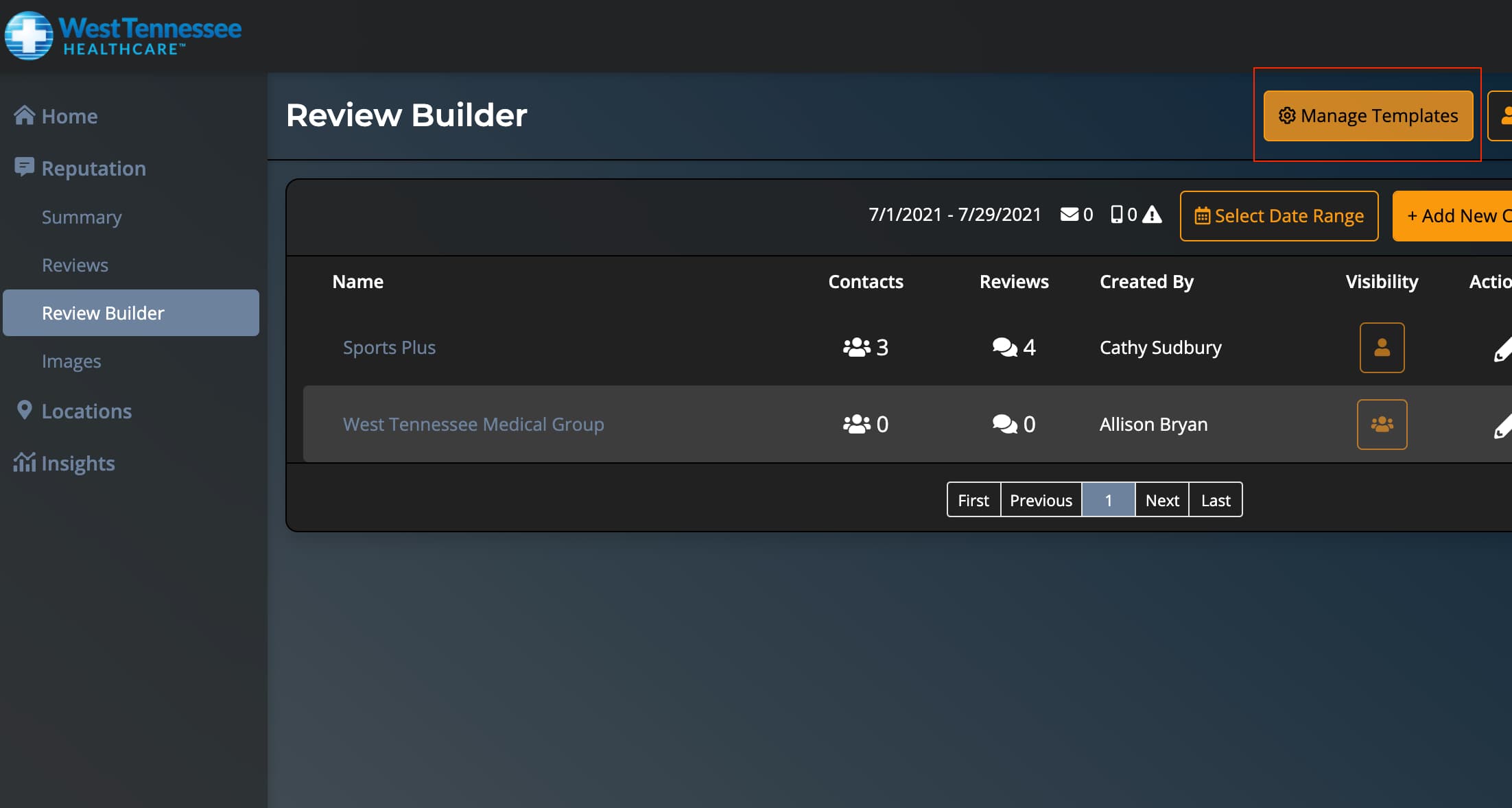Viewport: 1512px width, 808px height.
Task: Click the Review Builder page heading
Action: point(406,115)
